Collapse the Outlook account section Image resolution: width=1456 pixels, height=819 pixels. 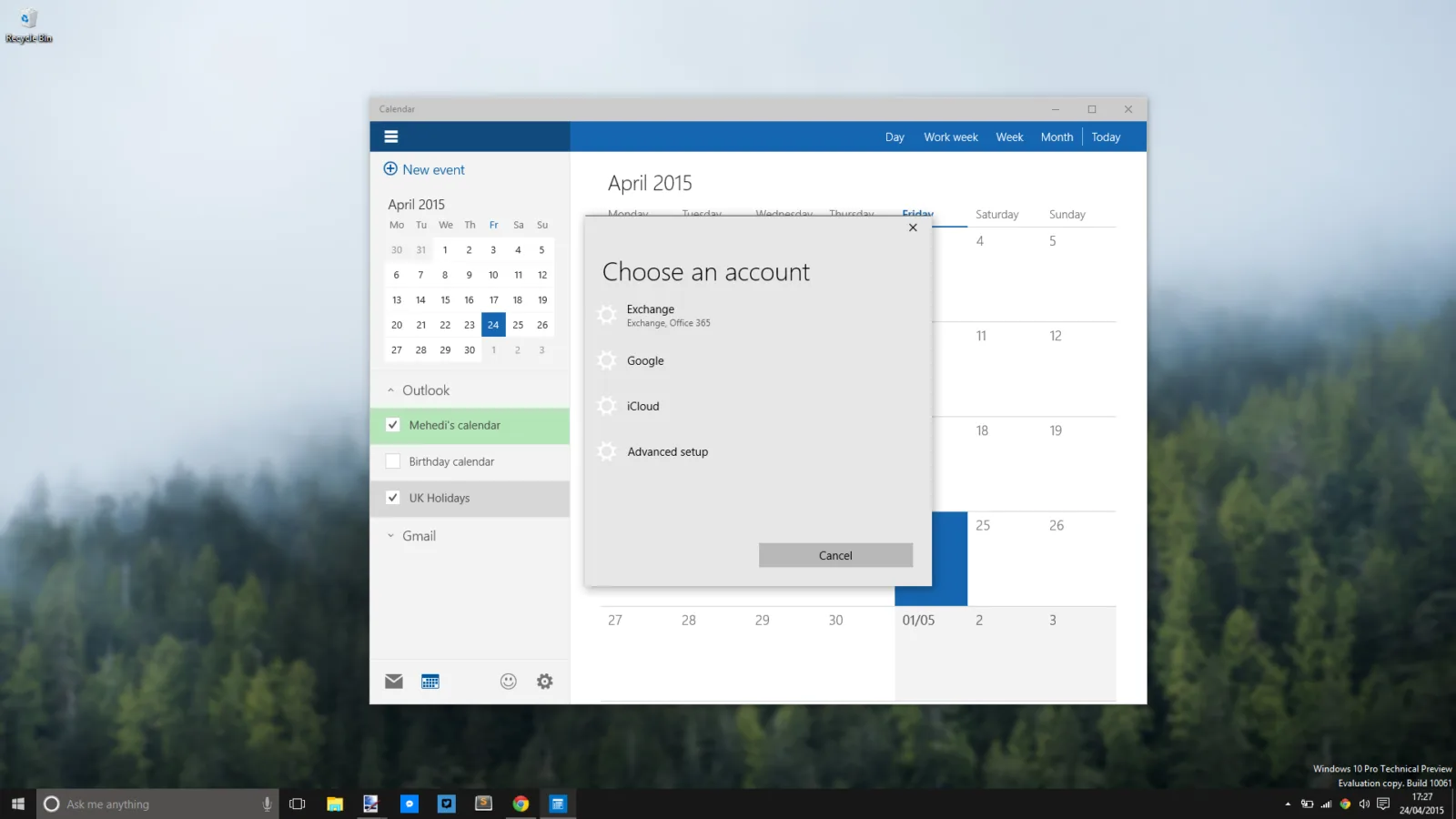[391, 390]
